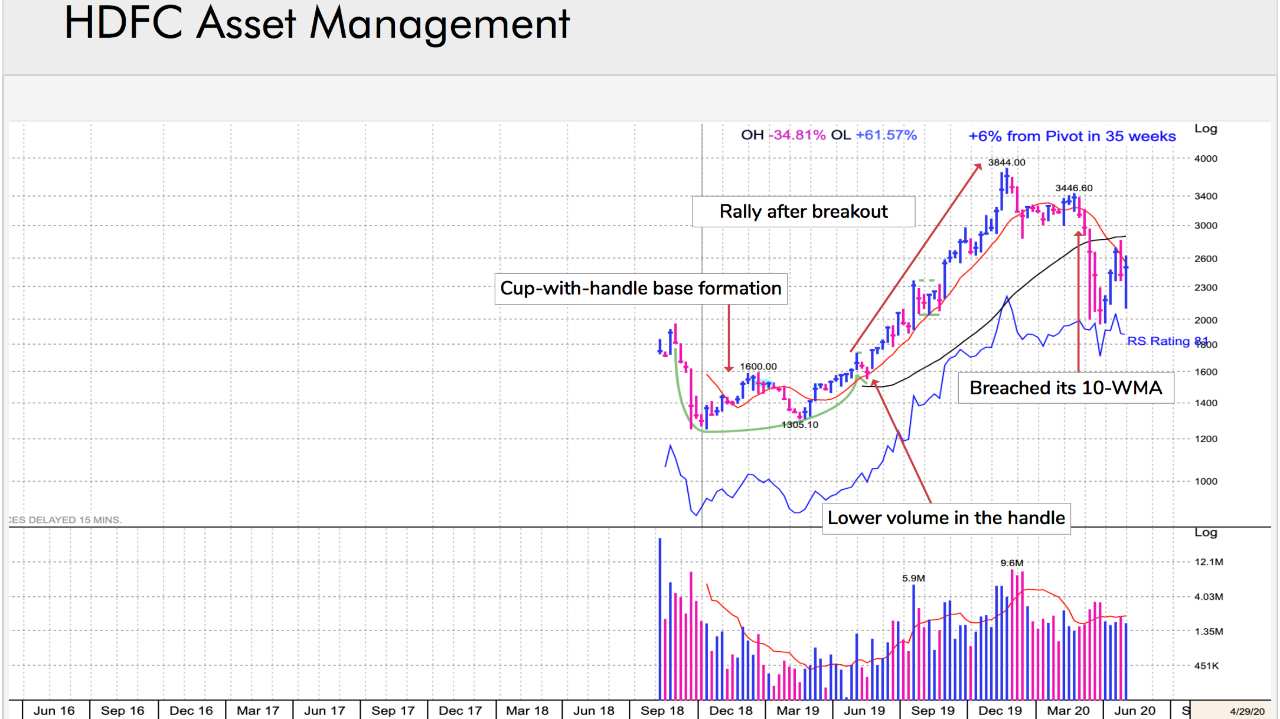Click the 'Mar 18' date on the time axis
Screen dimensions: 1280x719
click(527, 711)
